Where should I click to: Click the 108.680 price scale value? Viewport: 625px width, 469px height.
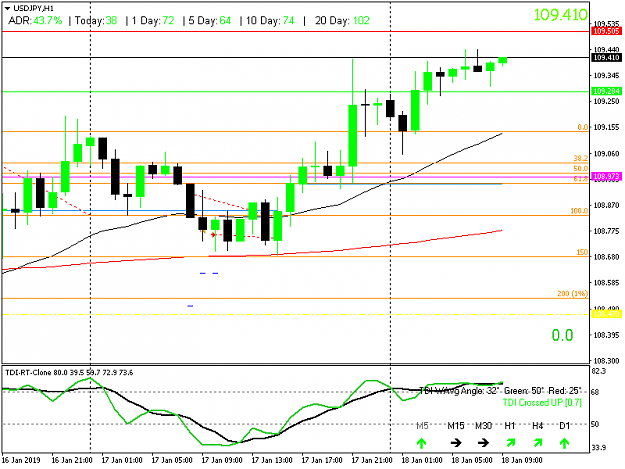606,257
